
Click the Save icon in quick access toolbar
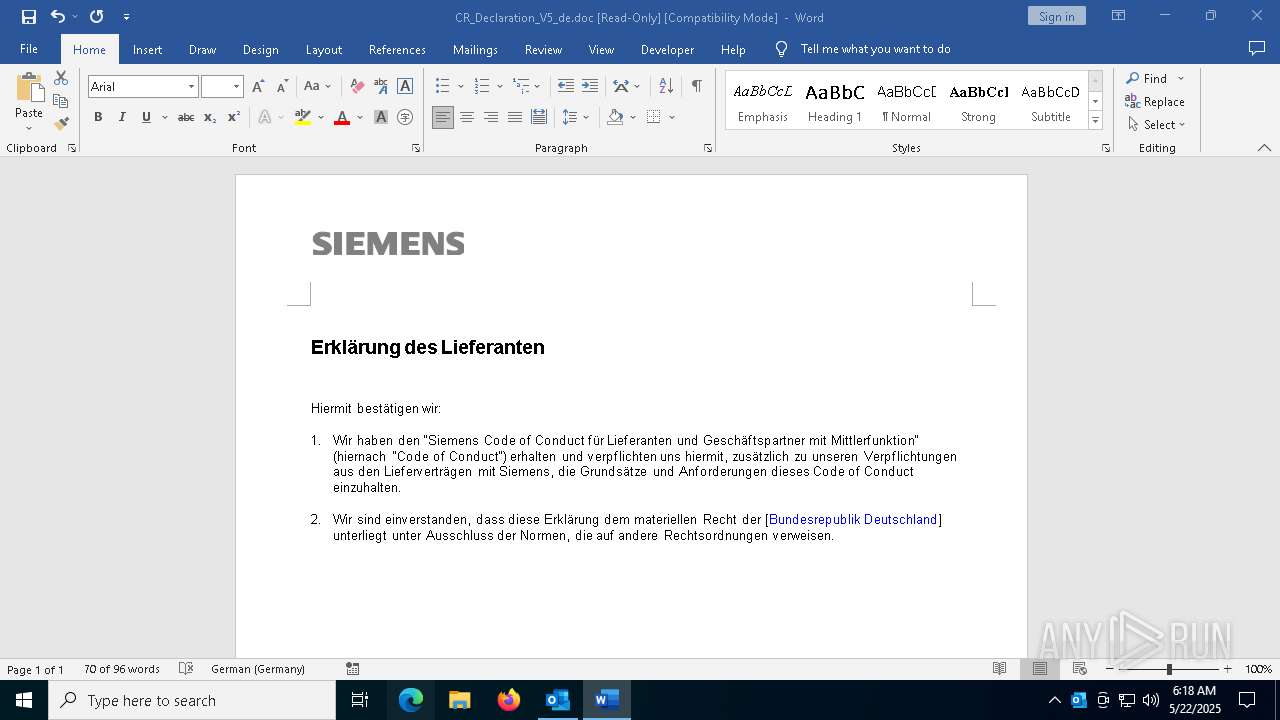(x=29, y=17)
